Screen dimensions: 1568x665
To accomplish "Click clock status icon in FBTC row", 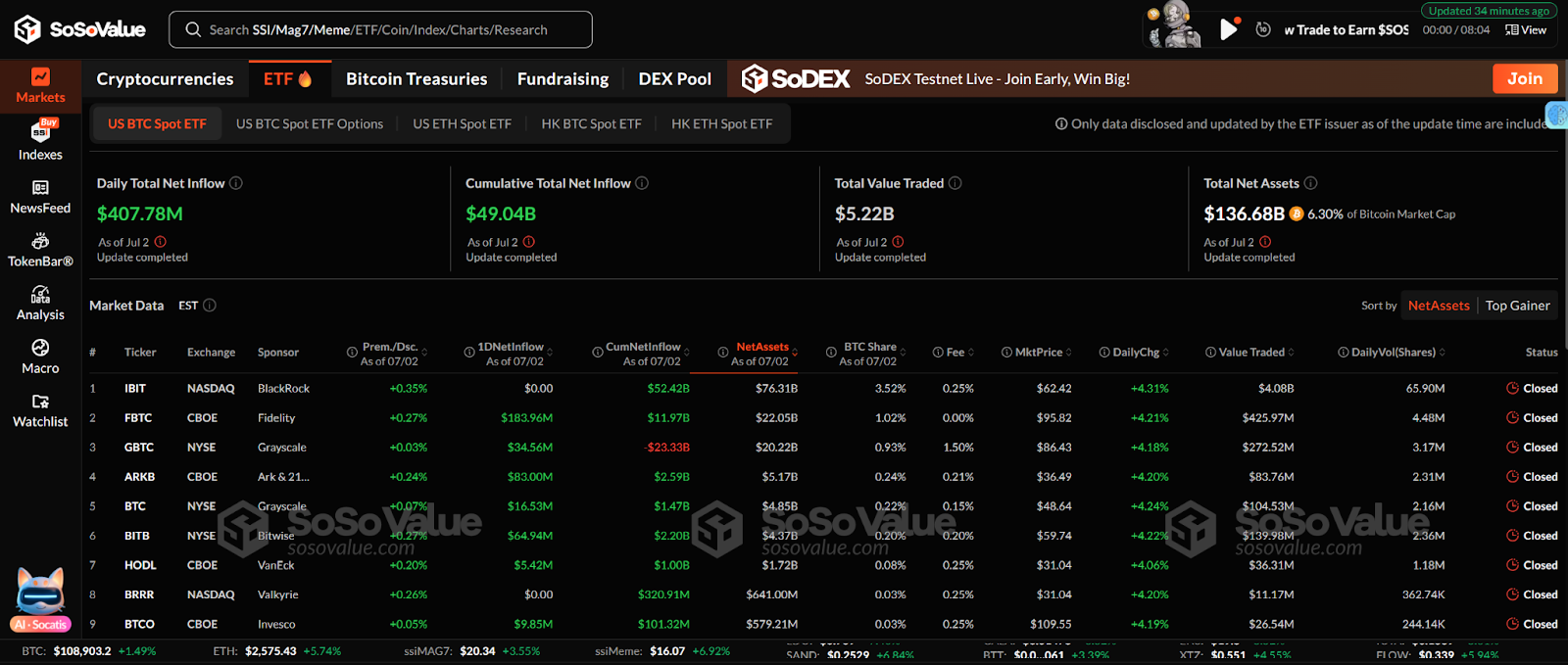I will pos(1513,417).
